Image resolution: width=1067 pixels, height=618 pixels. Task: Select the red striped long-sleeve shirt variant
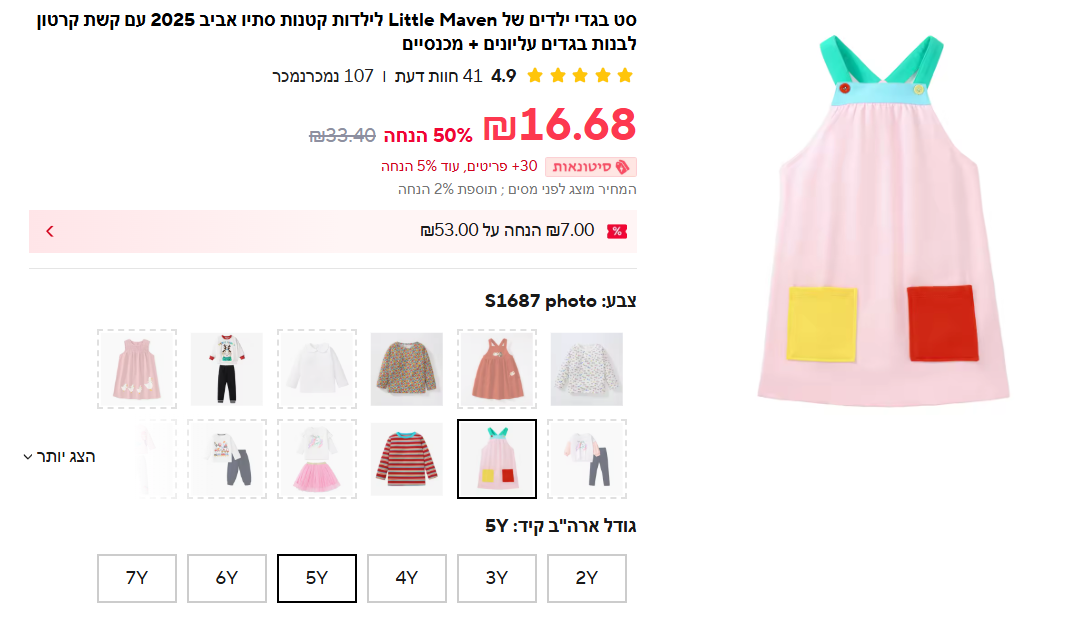[x=407, y=459]
